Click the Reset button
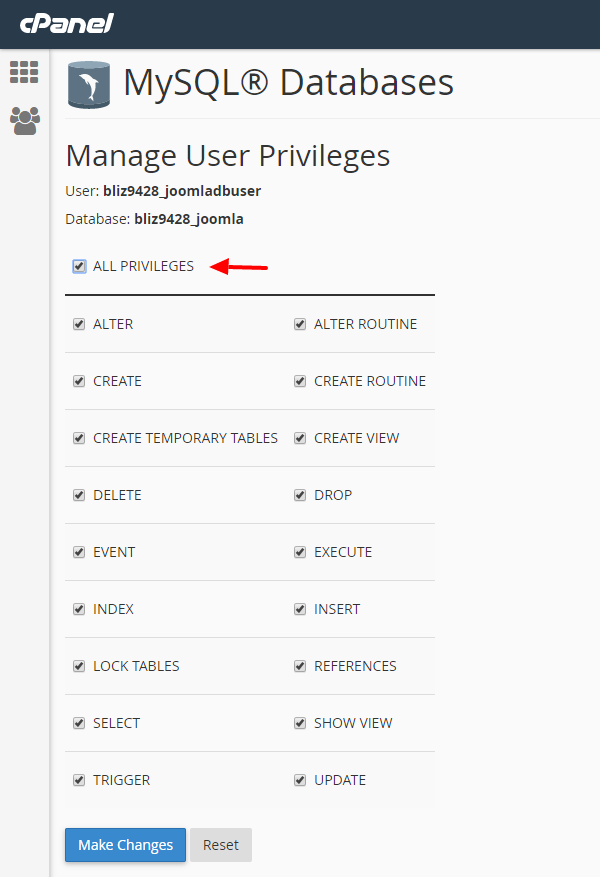The image size is (600, 877). coord(221,845)
